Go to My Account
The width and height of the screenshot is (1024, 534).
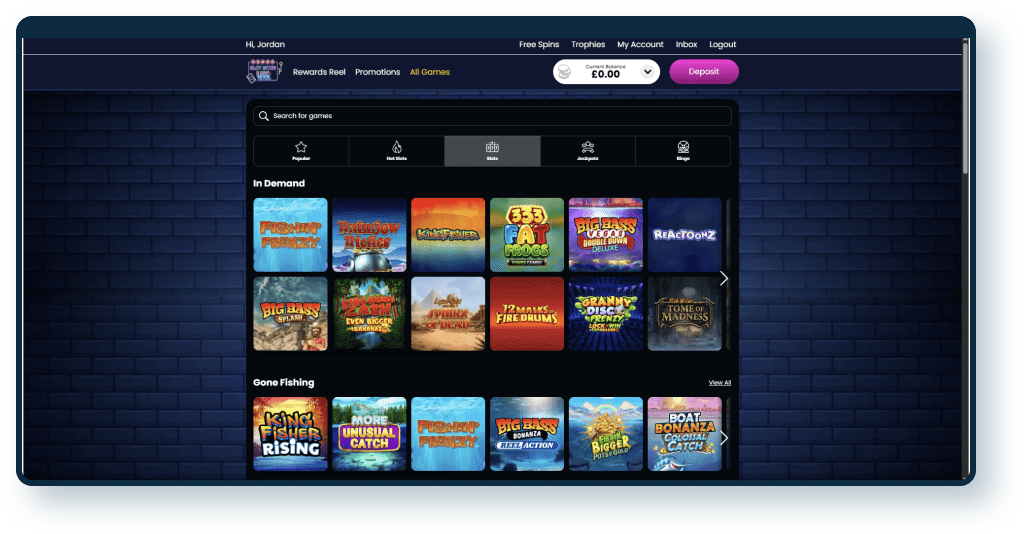[640, 44]
